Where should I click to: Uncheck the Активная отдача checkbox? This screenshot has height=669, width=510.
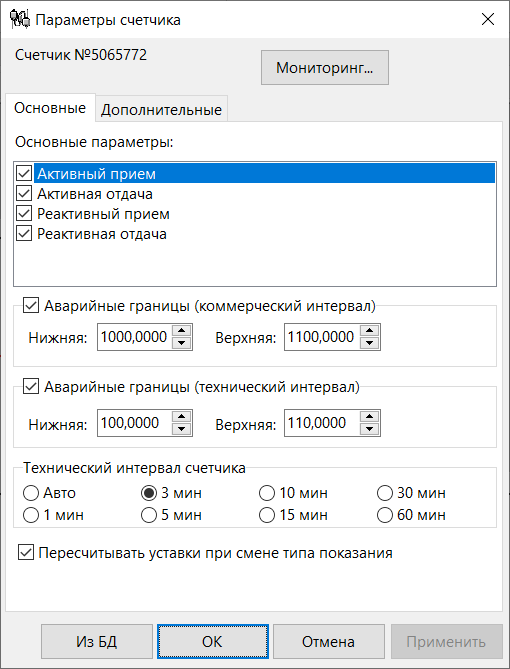point(24,194)
